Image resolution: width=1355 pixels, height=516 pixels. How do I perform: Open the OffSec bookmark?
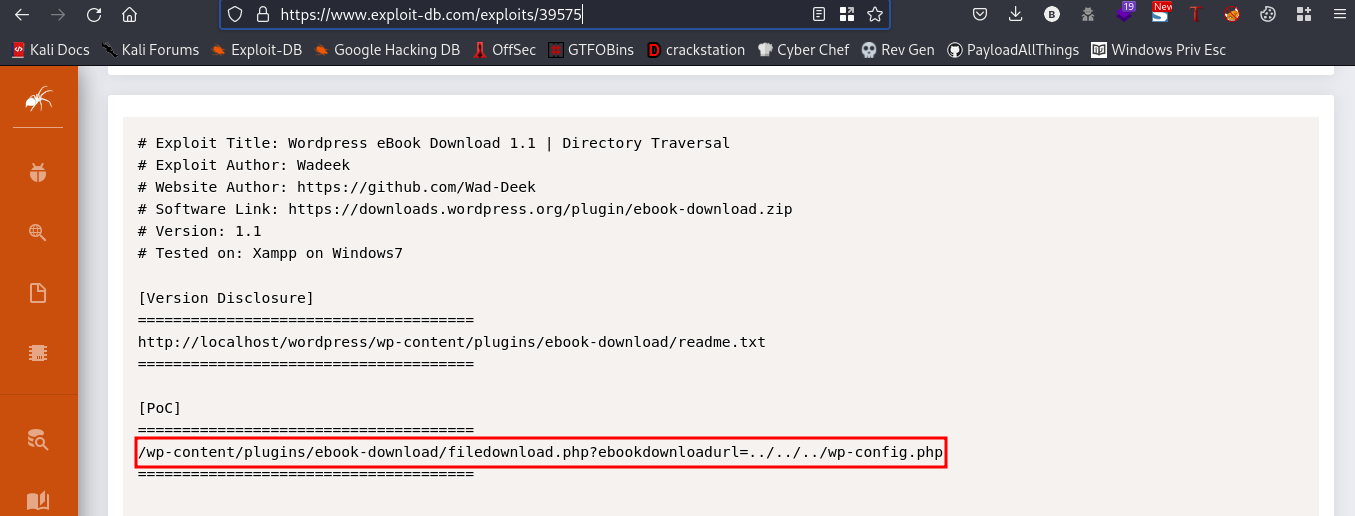click(x=505, y=49)
